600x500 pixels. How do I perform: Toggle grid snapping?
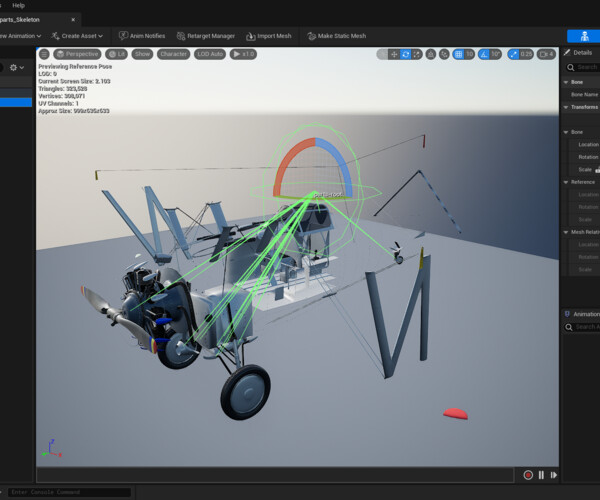tap(458, 54)
